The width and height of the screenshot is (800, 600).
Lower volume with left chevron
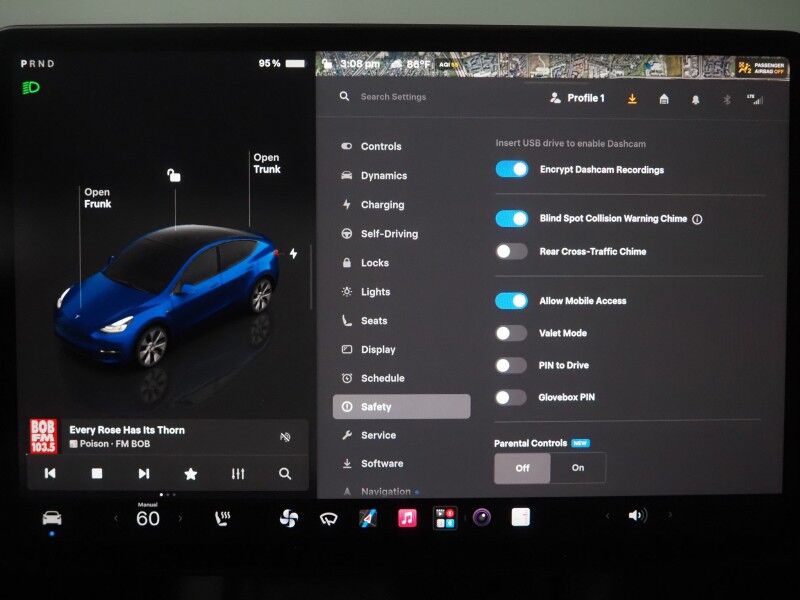[x=607, y=516]
